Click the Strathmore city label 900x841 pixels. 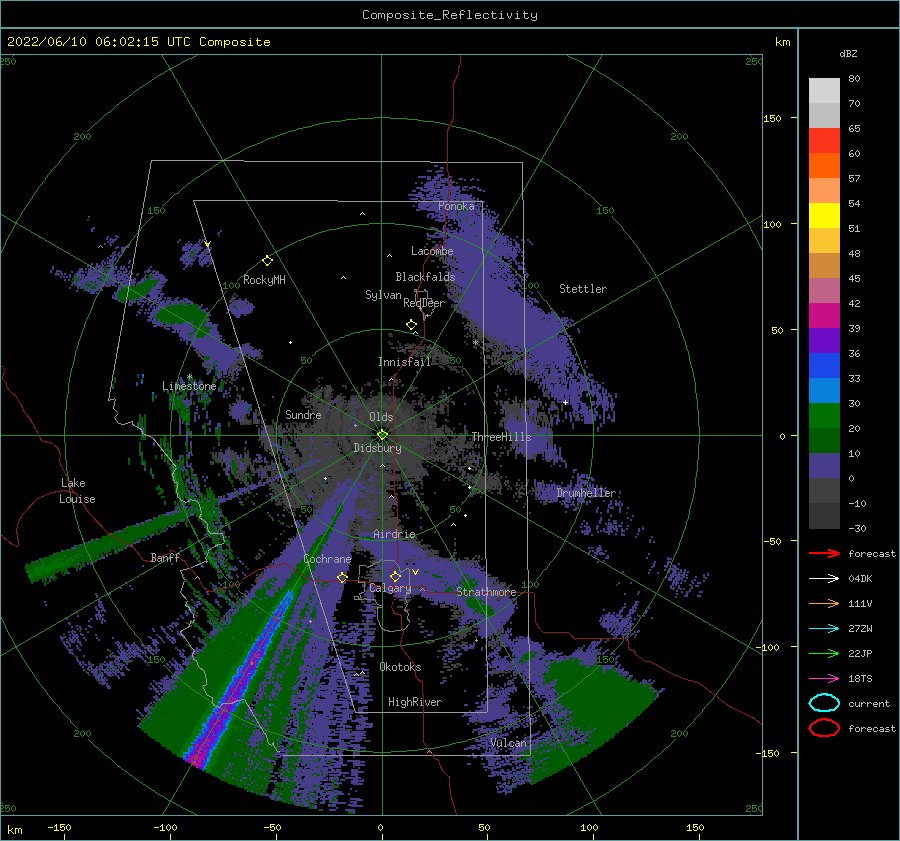point(486,592)
